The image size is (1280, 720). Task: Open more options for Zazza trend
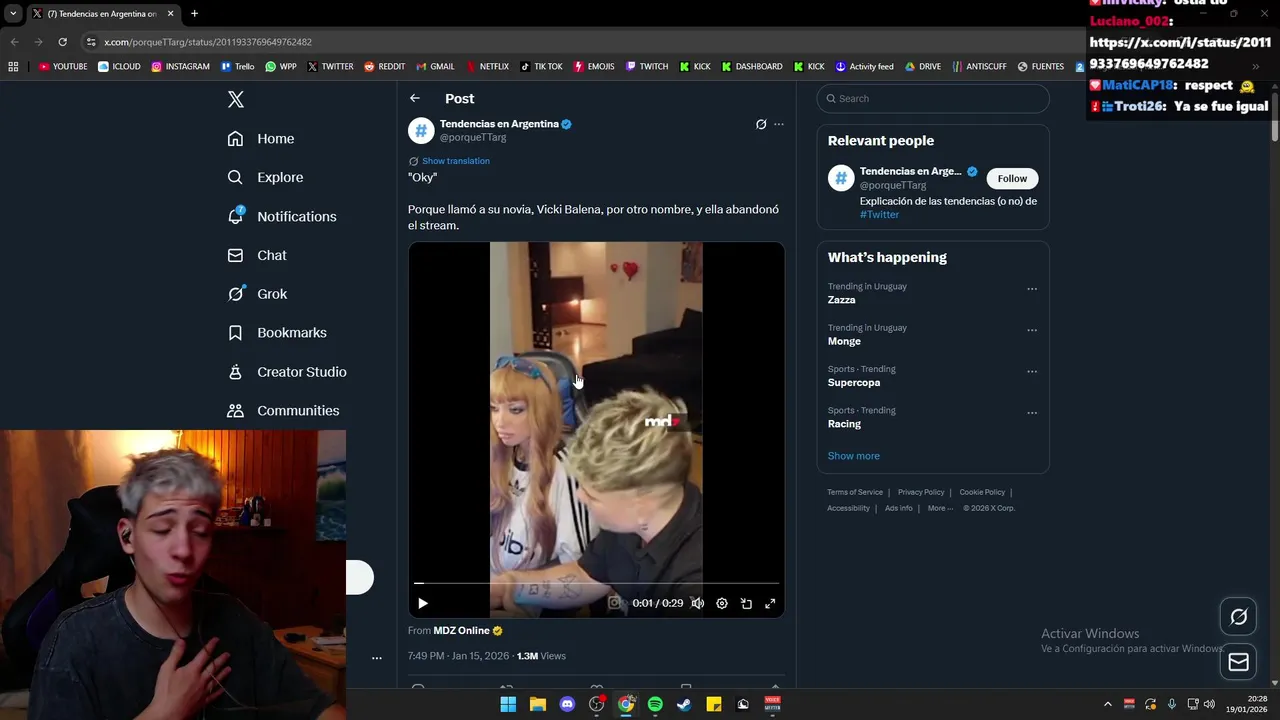click(x=1032, y=289)
